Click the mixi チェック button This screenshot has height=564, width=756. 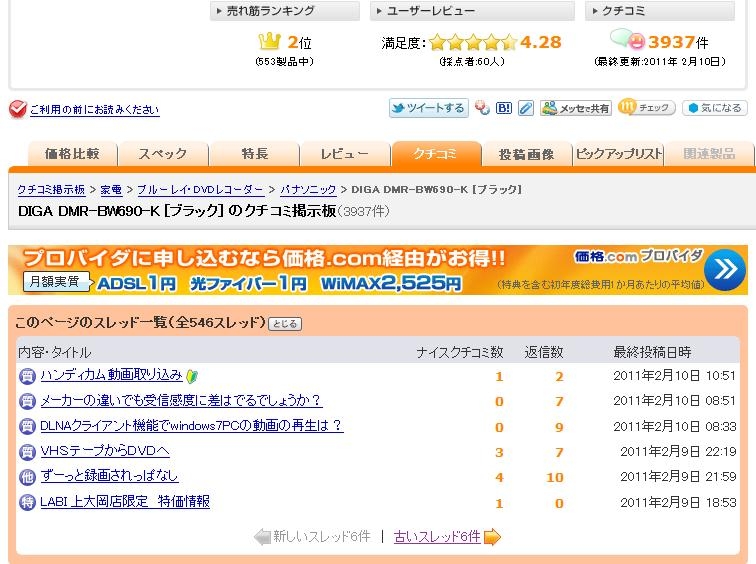pos(647,107)
